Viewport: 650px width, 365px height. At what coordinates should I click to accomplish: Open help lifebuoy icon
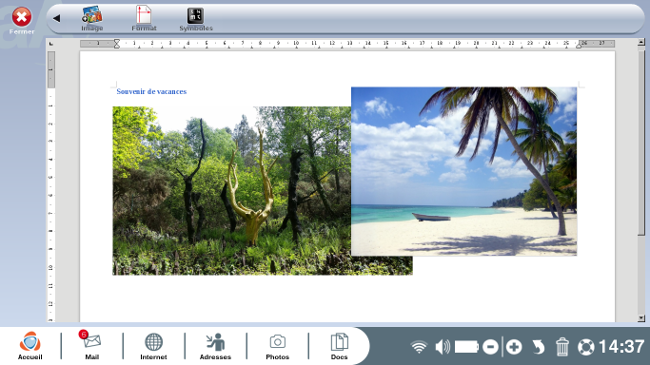point(586,347)
